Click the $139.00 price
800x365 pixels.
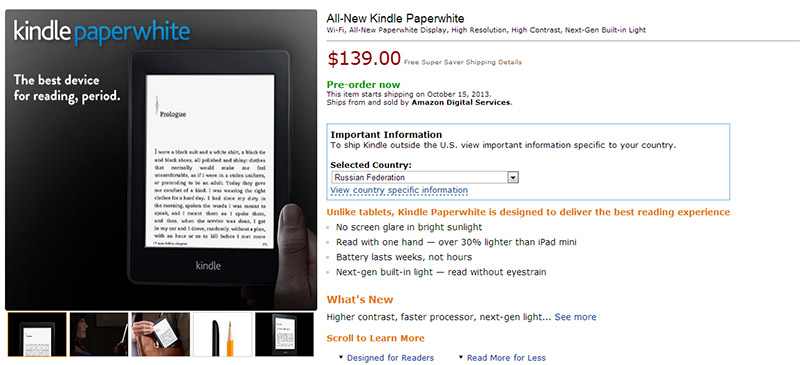(x=364, y=59)
